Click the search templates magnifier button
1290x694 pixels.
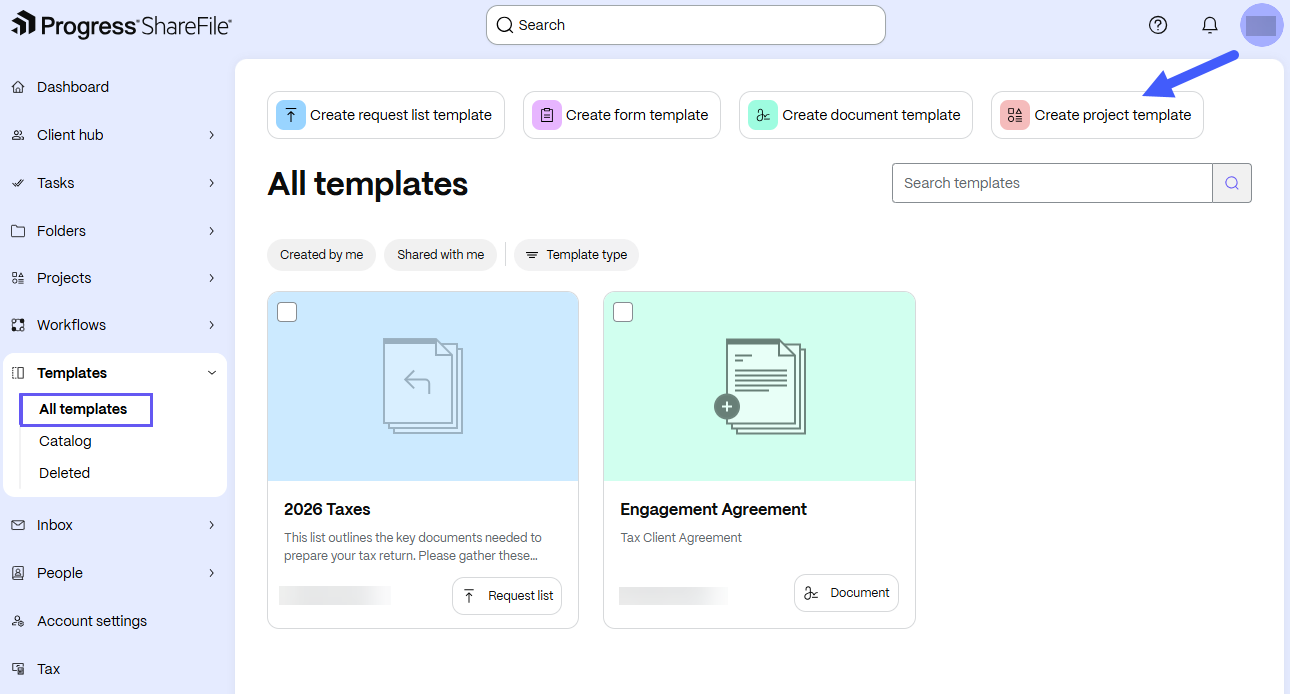[1232, 183]
